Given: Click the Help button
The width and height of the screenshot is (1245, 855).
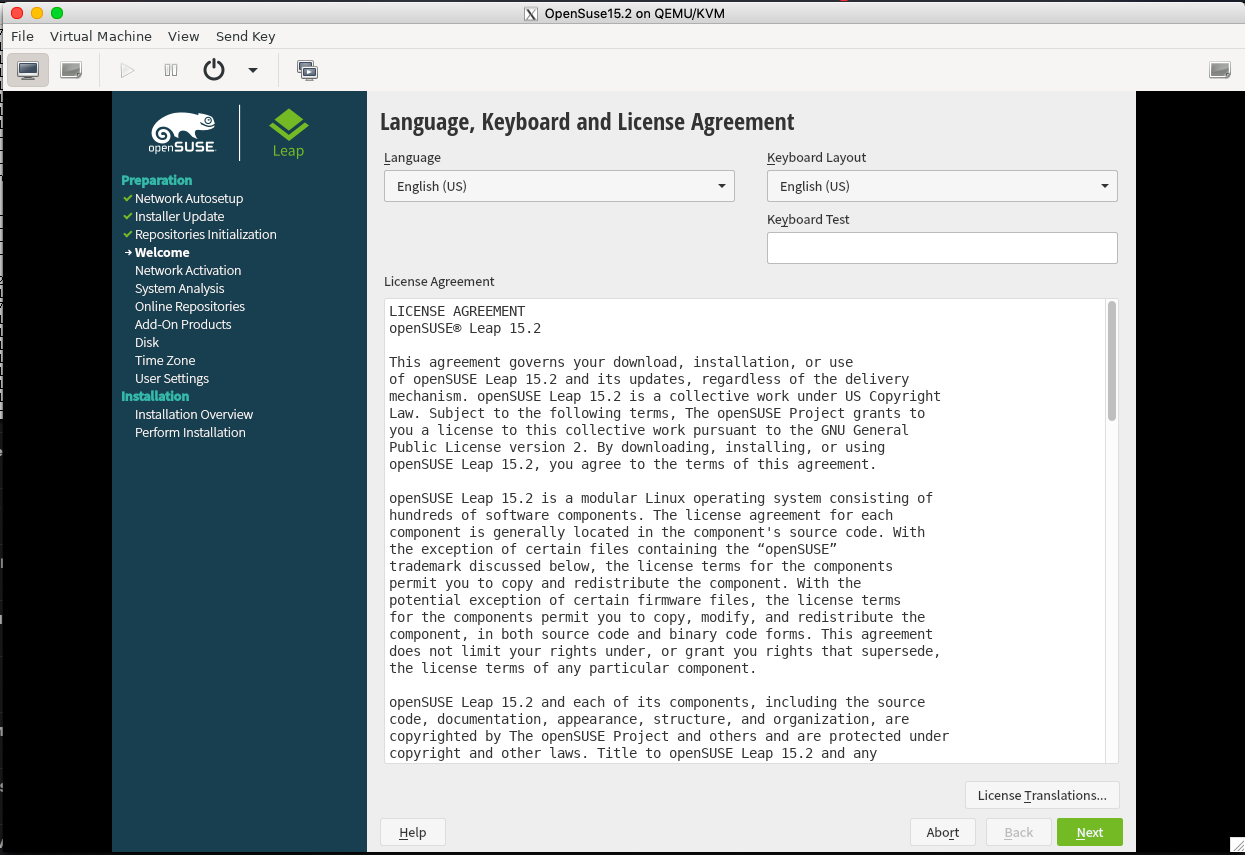Looking at the screenshot, I should (413, 832).
